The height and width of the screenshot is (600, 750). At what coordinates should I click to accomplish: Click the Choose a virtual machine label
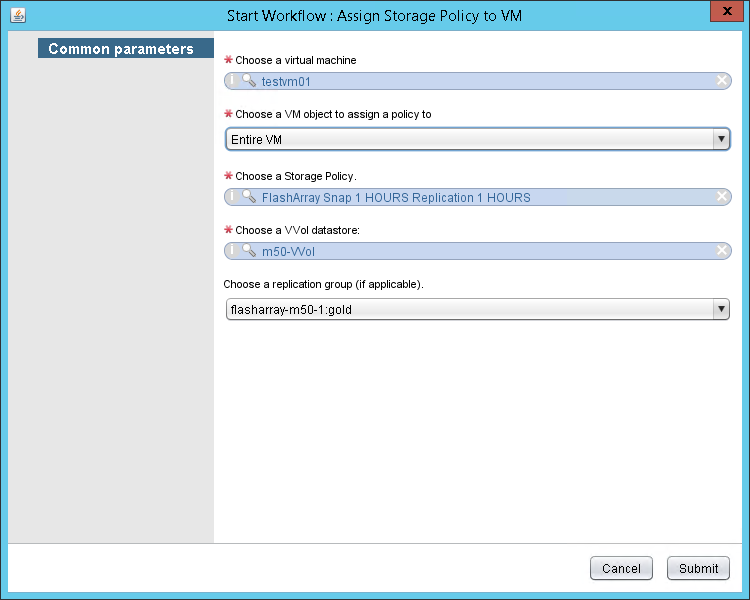(x=295, y=60)
